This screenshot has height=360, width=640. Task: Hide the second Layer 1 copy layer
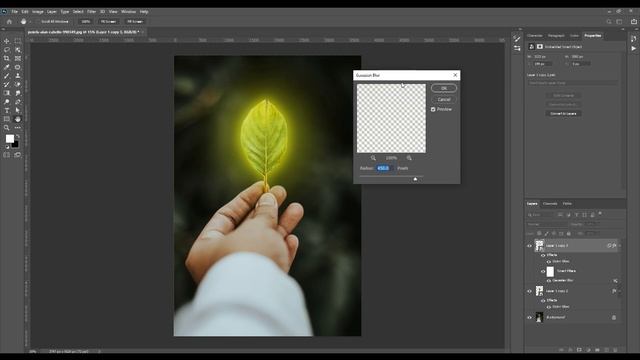529,291
